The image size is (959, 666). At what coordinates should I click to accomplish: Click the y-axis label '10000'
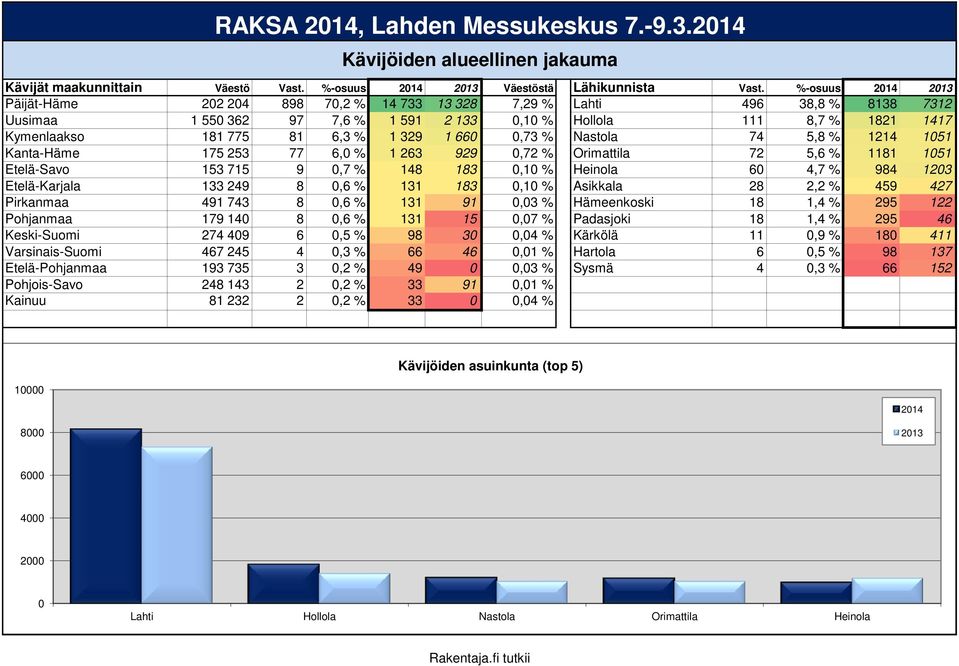click(x=30, y=390)
